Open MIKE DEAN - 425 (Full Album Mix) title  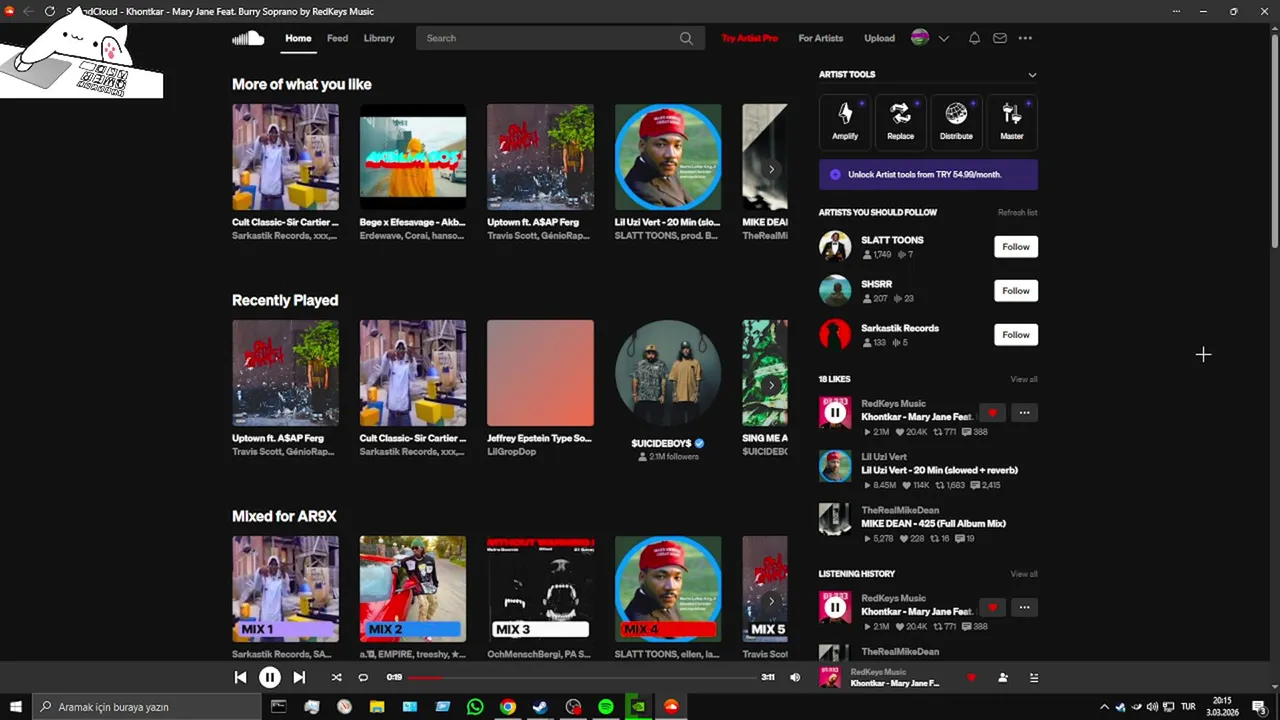tap(933, 523)
